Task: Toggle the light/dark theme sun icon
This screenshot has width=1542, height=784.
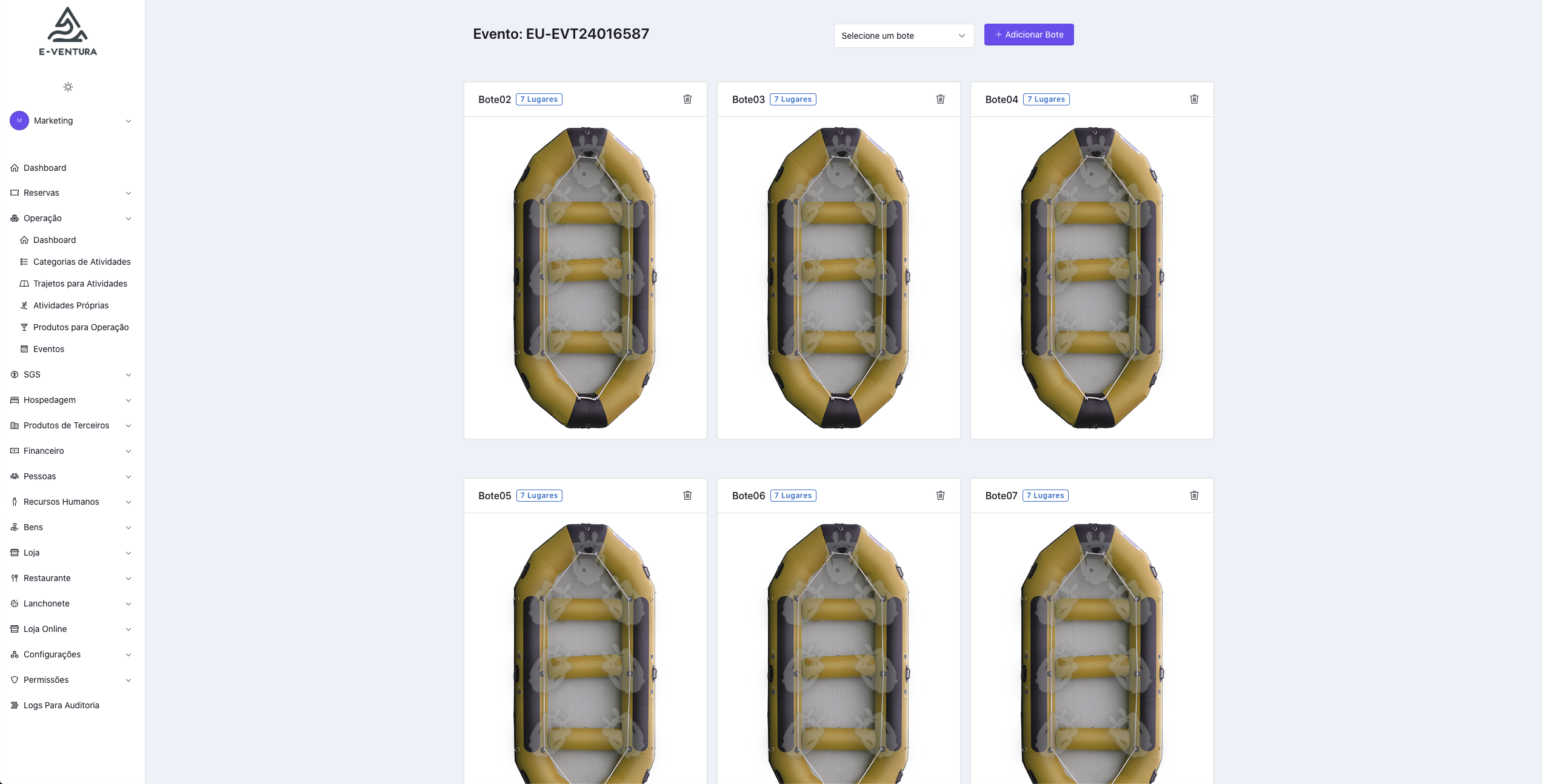Action: click(68, 87)
